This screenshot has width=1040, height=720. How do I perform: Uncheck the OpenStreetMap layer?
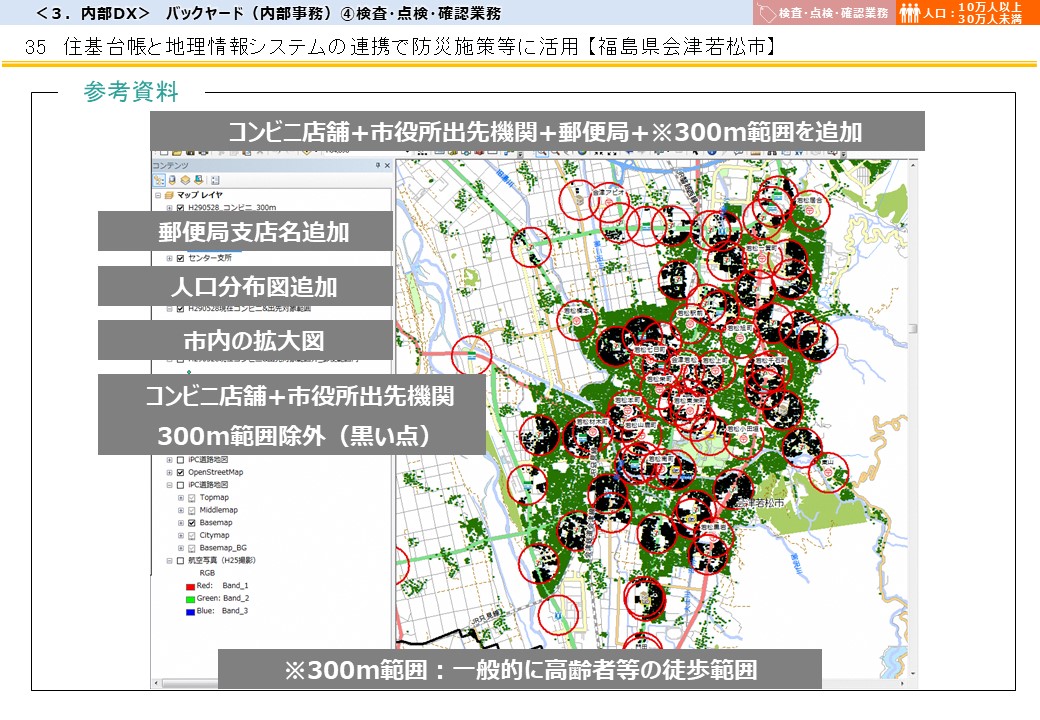point(180,472)
